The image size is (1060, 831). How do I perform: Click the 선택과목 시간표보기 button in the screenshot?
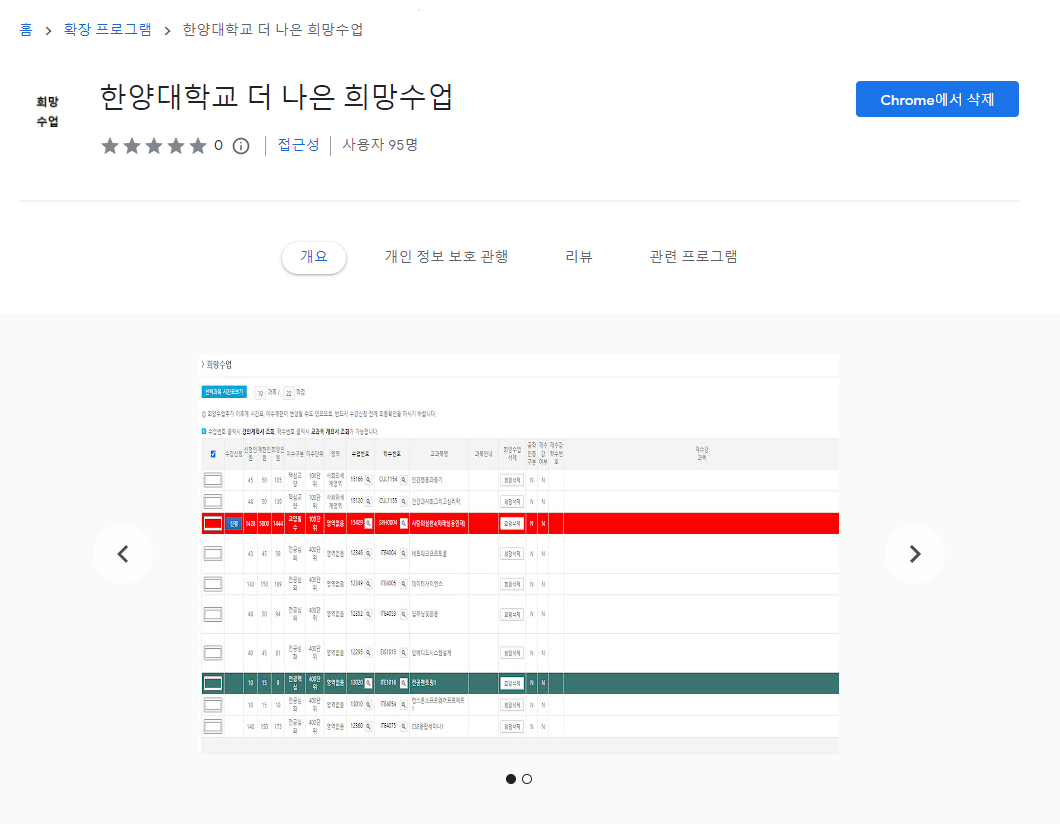pos(222,393)
